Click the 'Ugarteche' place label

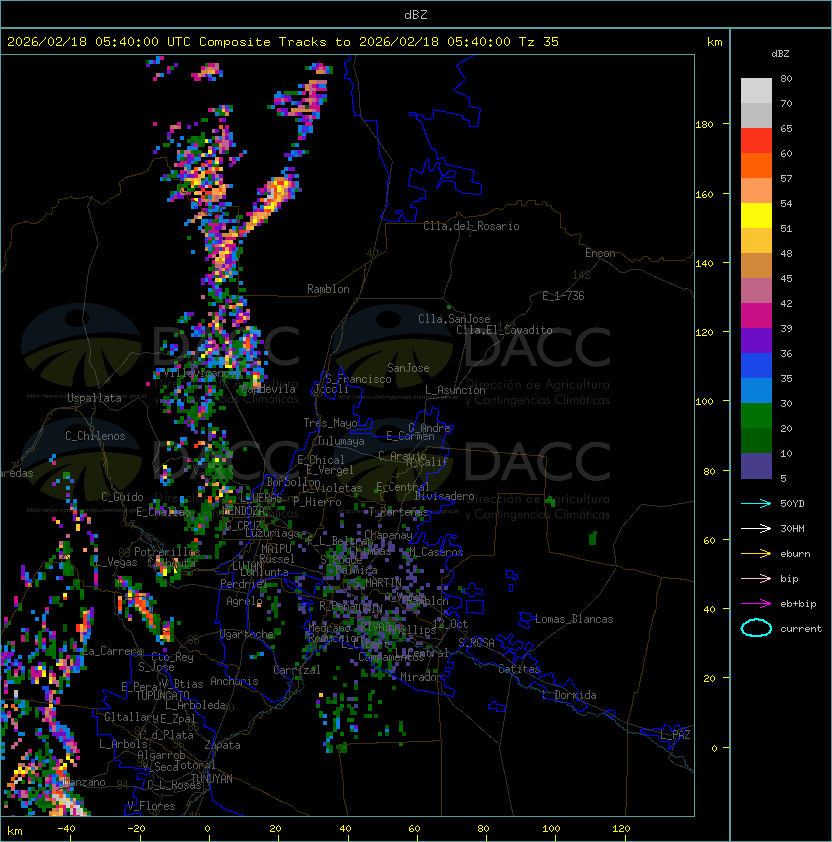pyautogui.click(x=247, y=634)
